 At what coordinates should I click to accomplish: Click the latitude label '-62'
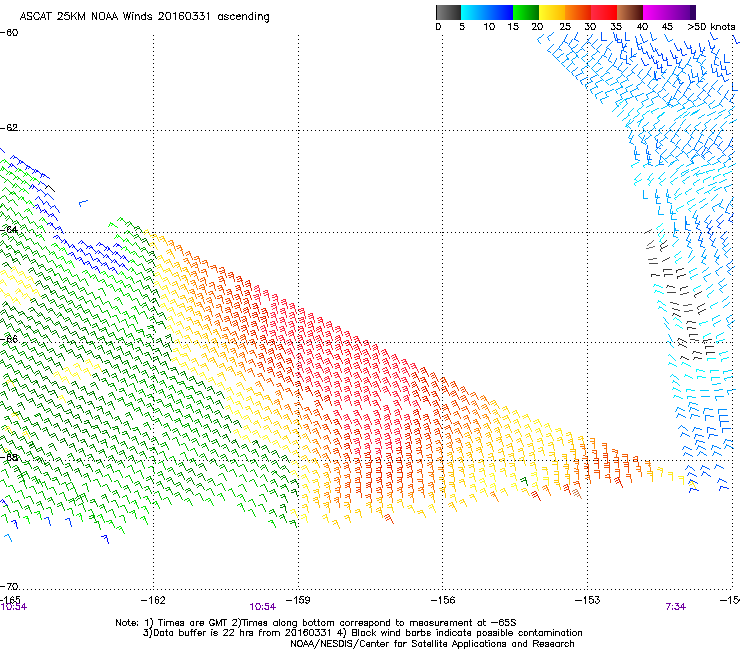click(x=9, y=128)
